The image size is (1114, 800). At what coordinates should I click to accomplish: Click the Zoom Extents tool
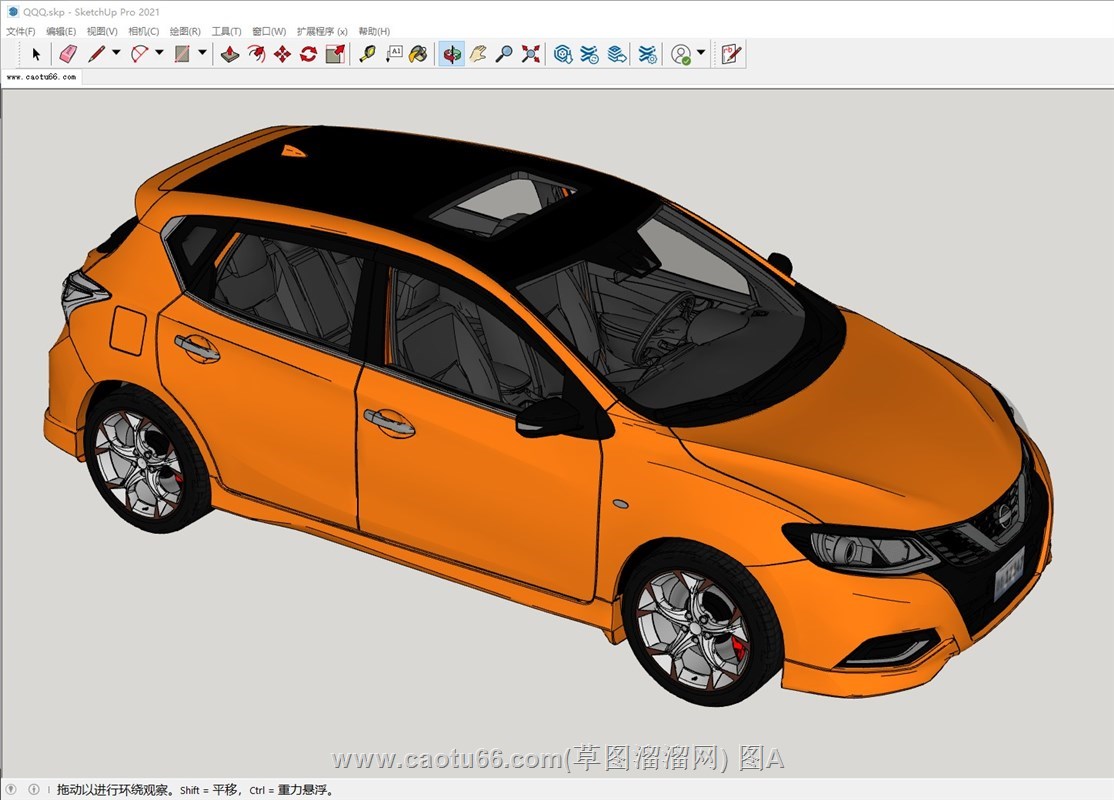[x=530, y=54]
